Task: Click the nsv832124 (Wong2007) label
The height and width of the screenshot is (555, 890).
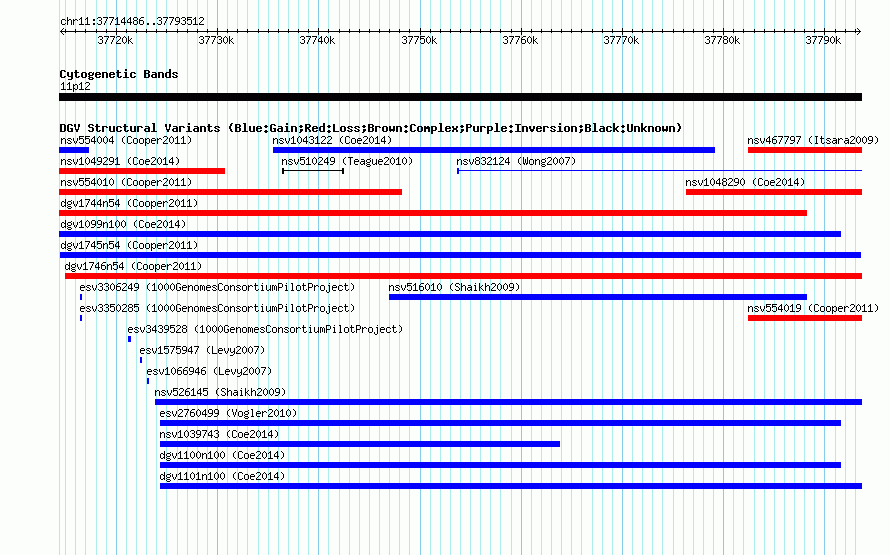Action: tap(516, 161)
